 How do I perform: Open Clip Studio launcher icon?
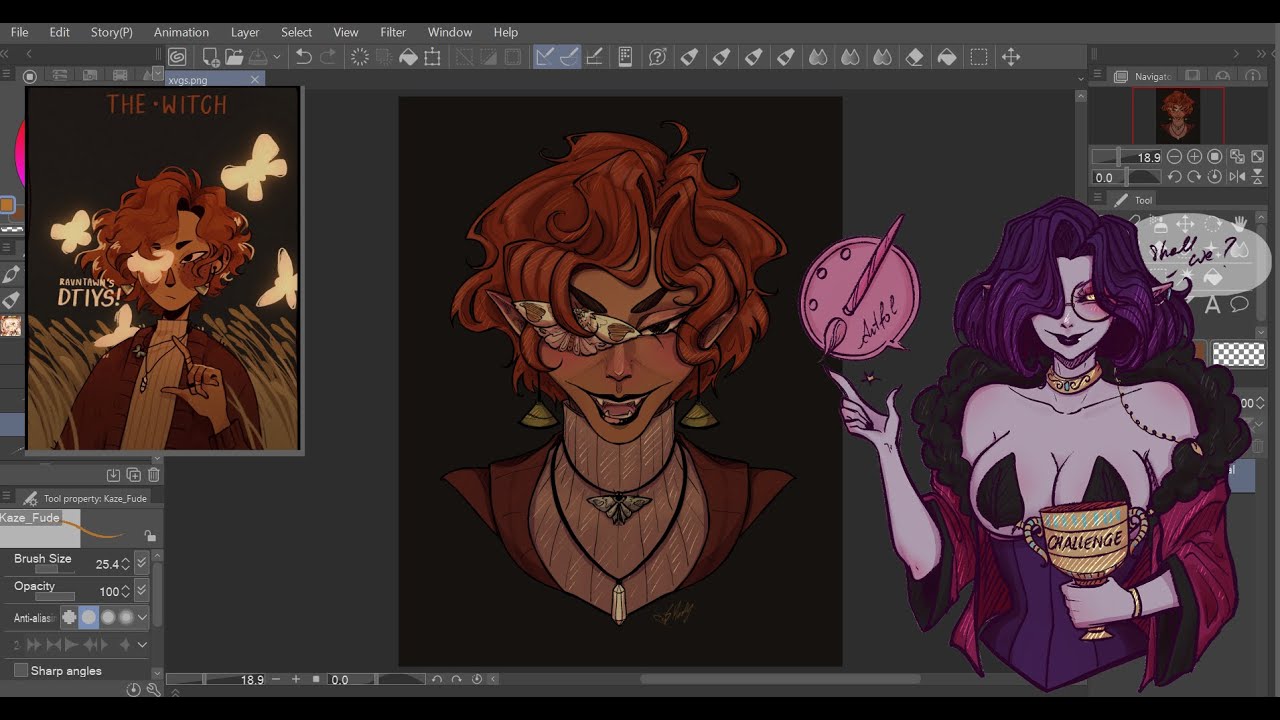pos(177,57)
